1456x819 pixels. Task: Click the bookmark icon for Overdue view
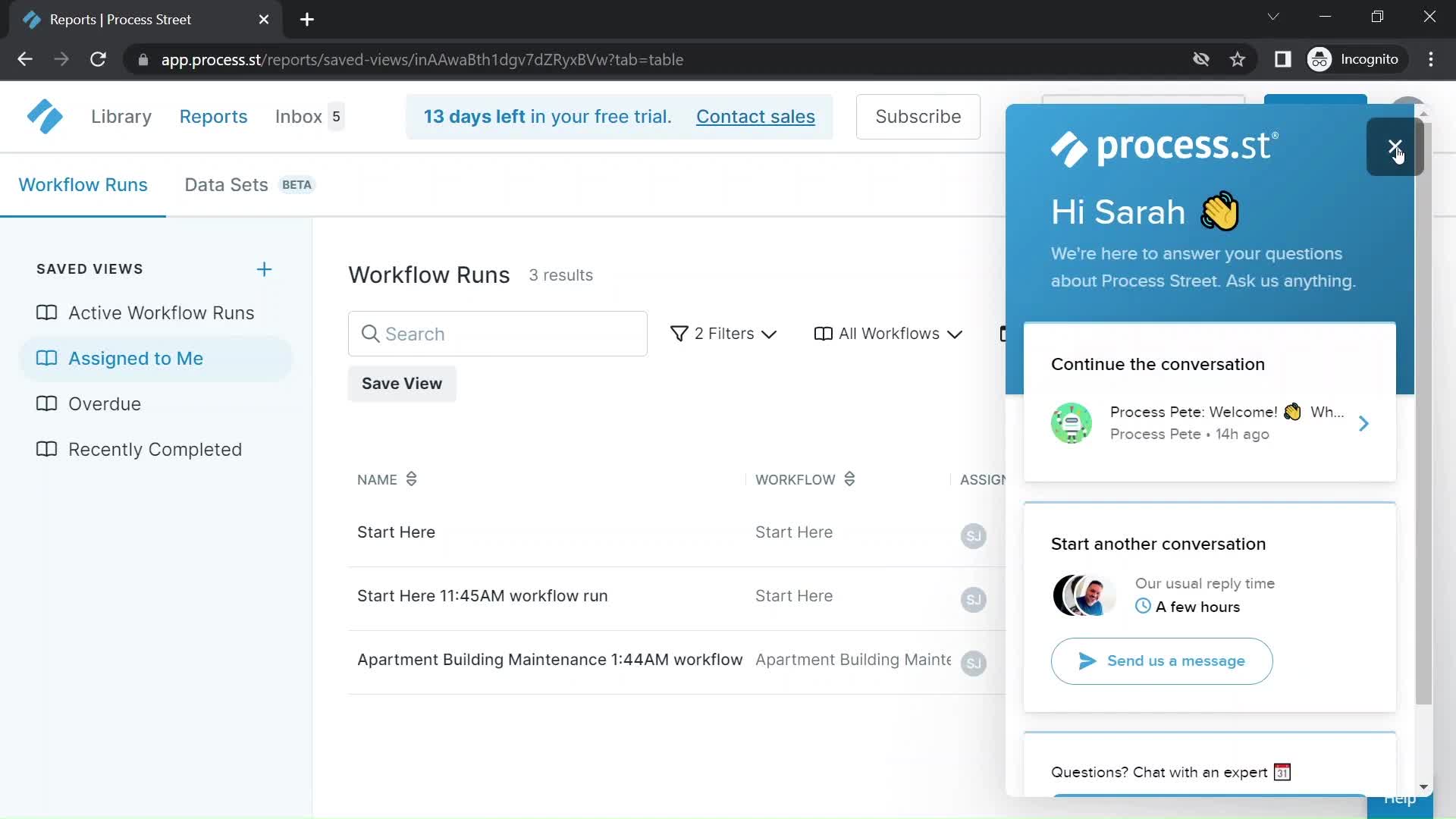coord(47,404)
